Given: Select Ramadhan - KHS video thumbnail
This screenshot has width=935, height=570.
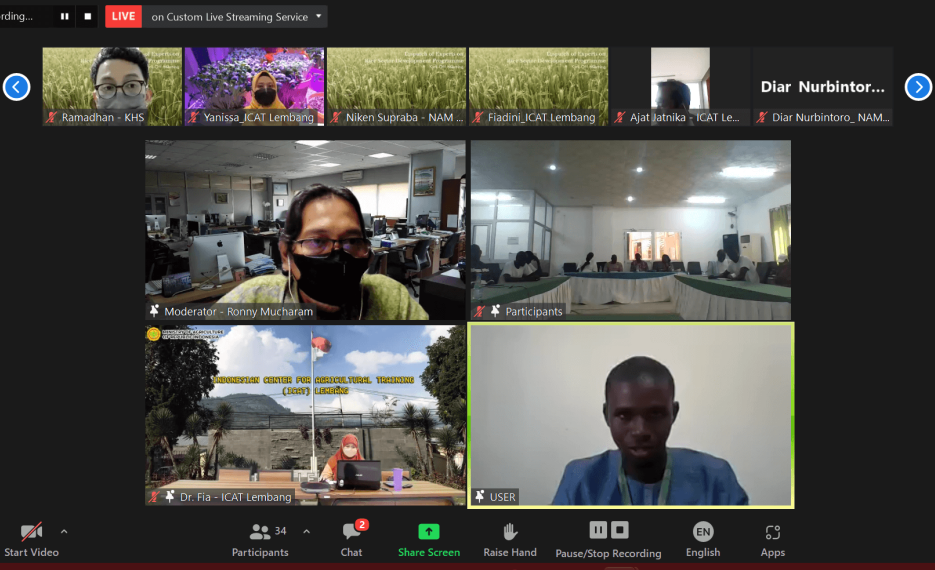Looking at the screenshot, I should [x=112, y=86].
